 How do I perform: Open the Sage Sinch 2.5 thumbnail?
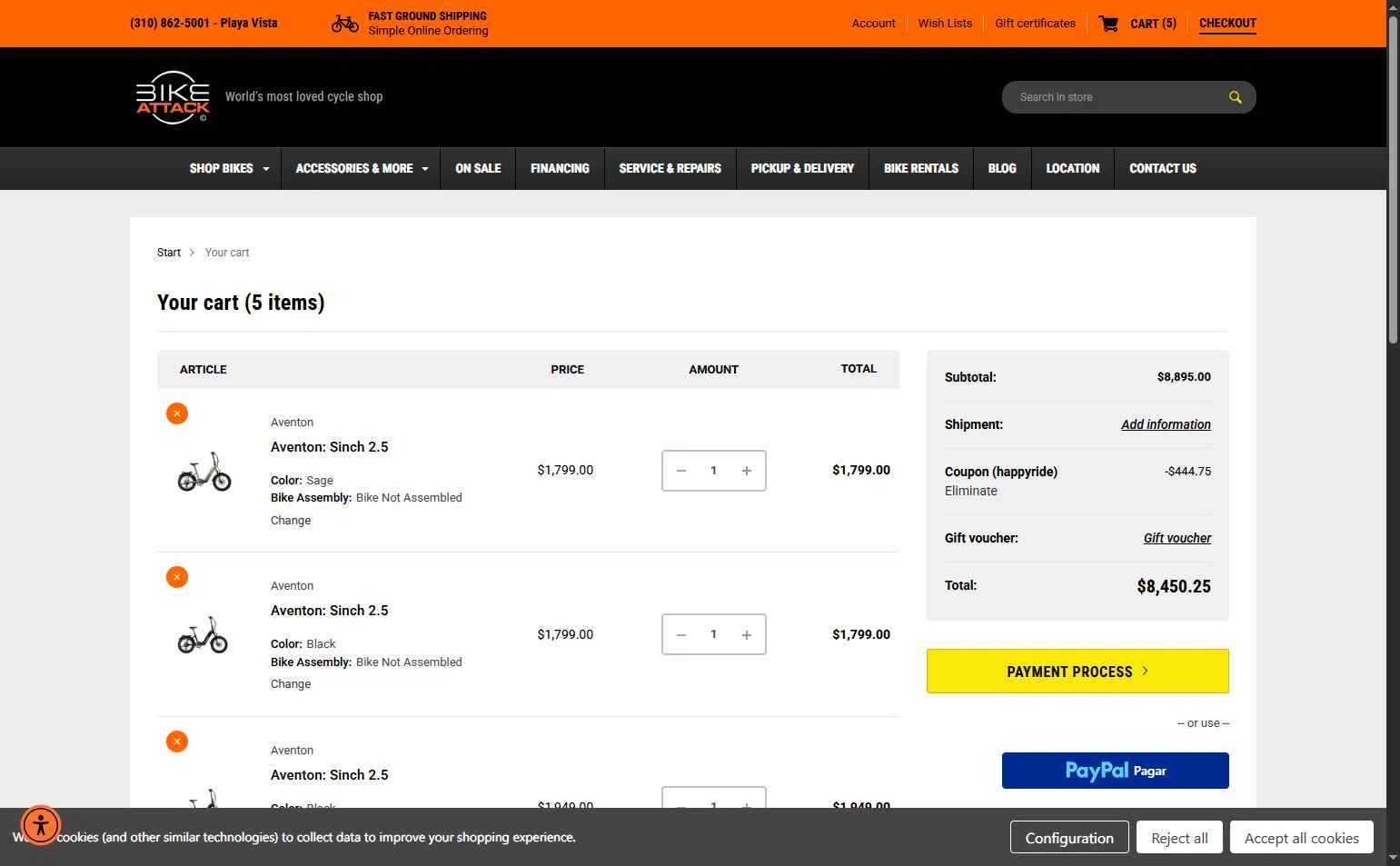[204, 471]
